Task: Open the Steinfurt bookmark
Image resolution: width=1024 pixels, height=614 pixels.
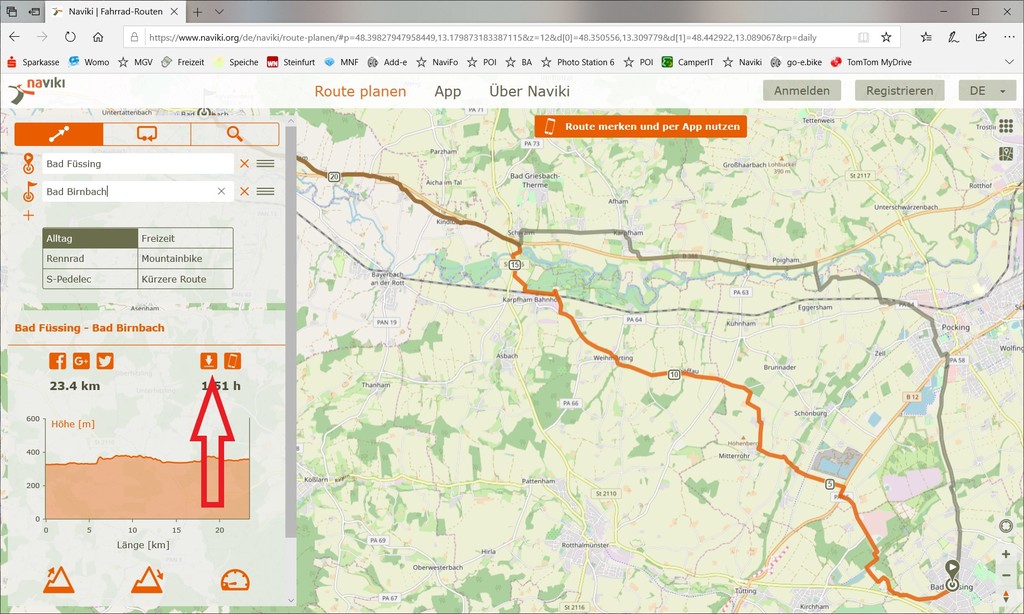Action: point(291,62)
